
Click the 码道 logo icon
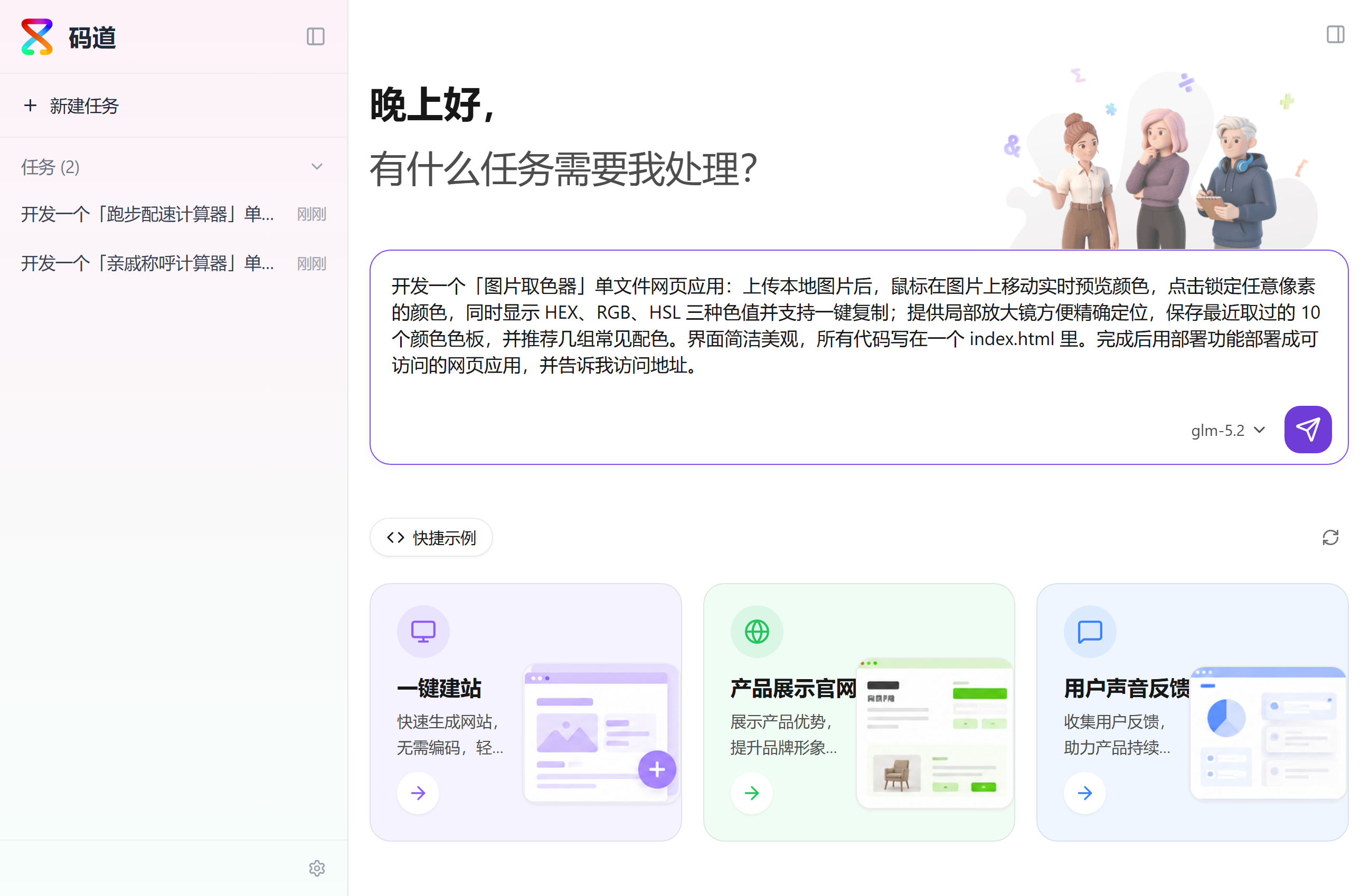pyautogui.click(x=37, y=37)
